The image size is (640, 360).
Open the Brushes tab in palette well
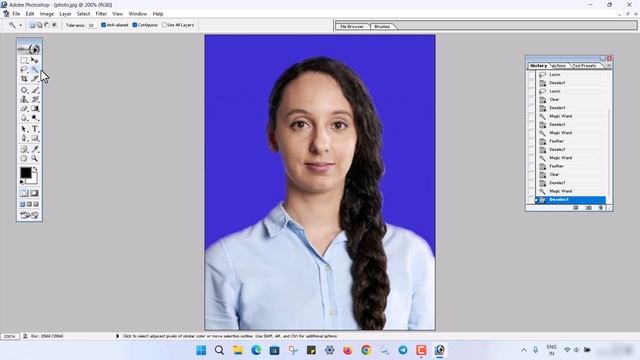click(382, 26)
